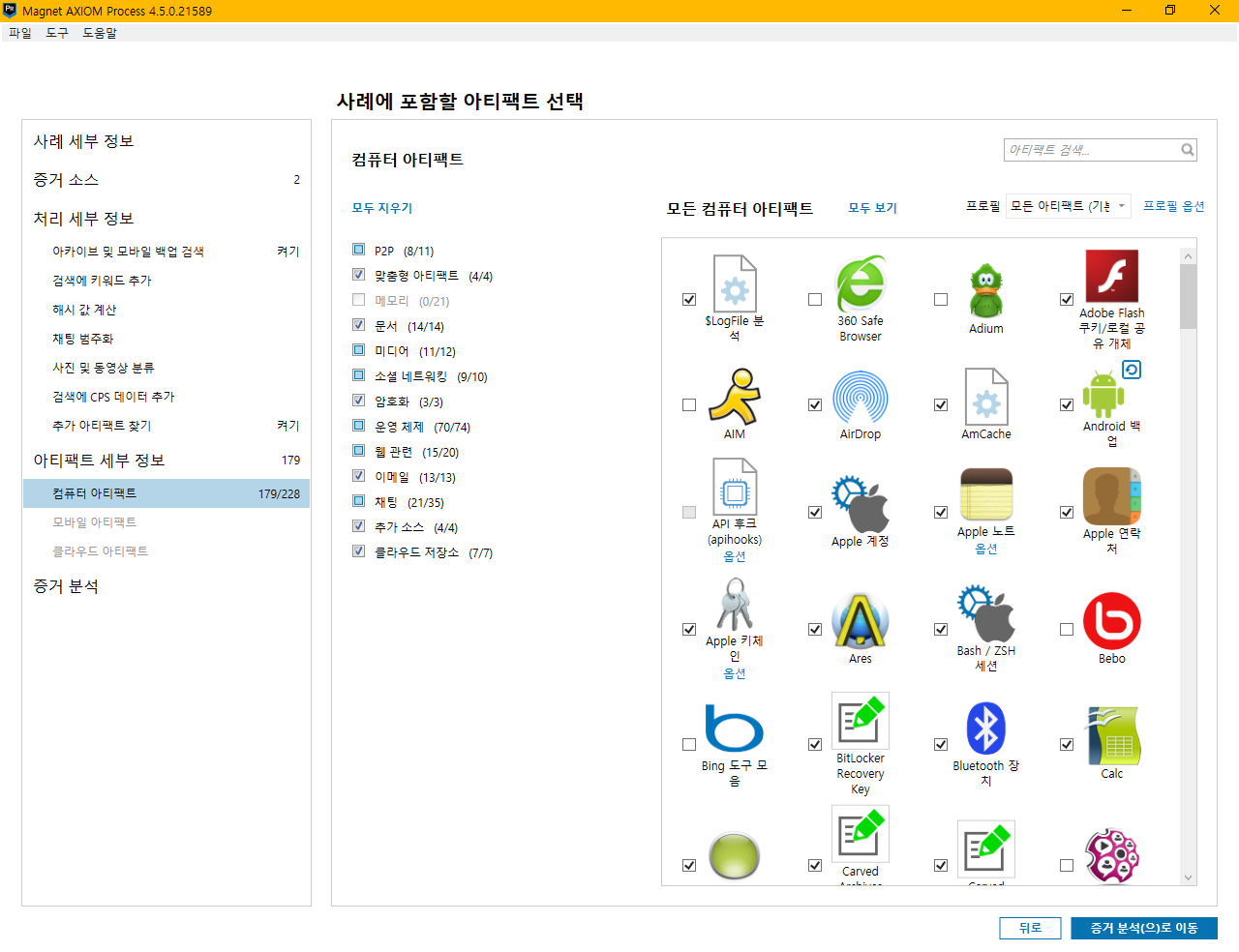The height and width of the screenshot is (952, 1239).
Task: Select the Bluetooth device icon
Action: [986, 729]
